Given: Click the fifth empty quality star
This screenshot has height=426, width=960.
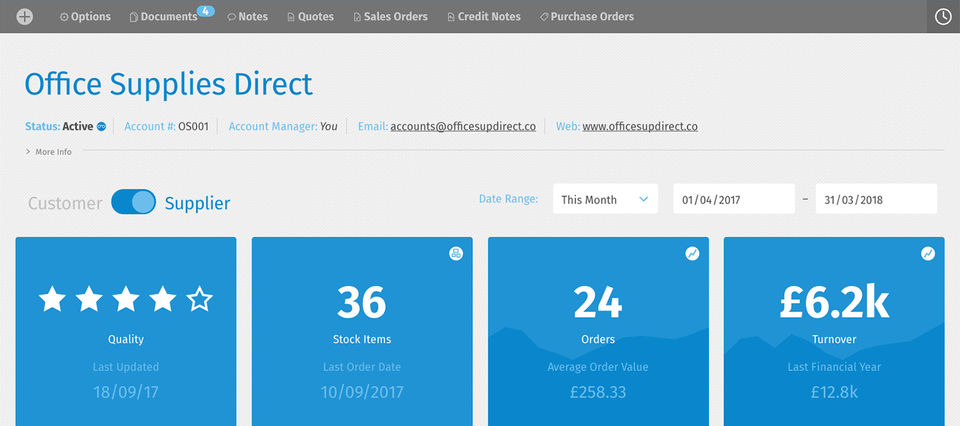Looking at the screenshot, I should click(x=200, y=299).
